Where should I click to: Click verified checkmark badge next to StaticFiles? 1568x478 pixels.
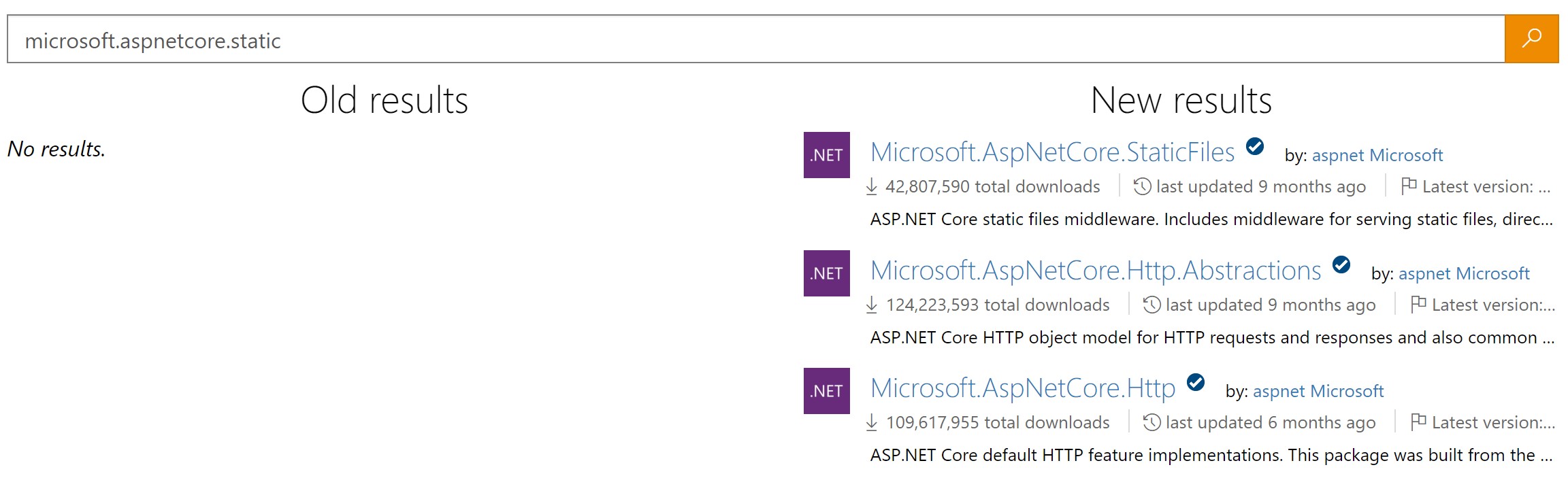pyautogui.click(x=1254, y=146)
